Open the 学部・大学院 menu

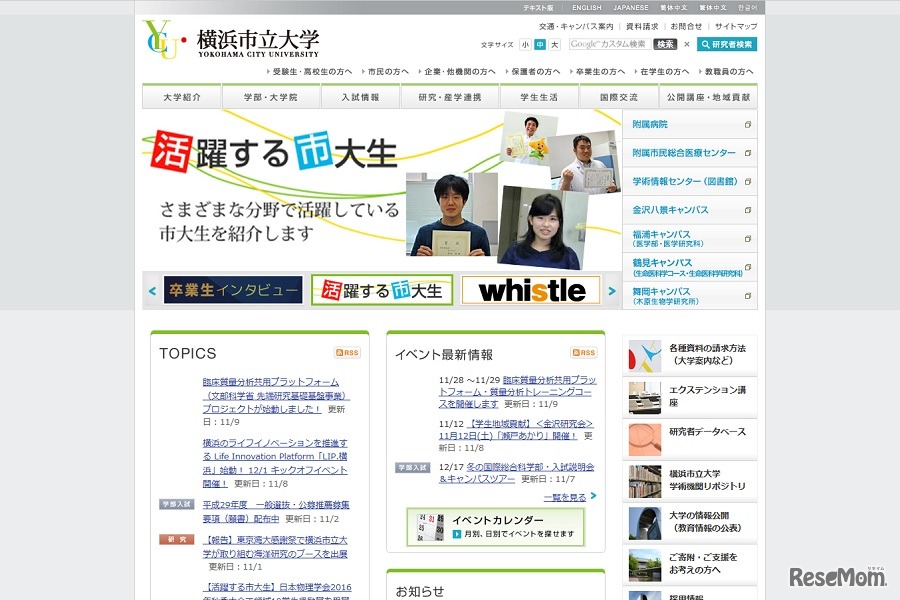pos(271,97)
